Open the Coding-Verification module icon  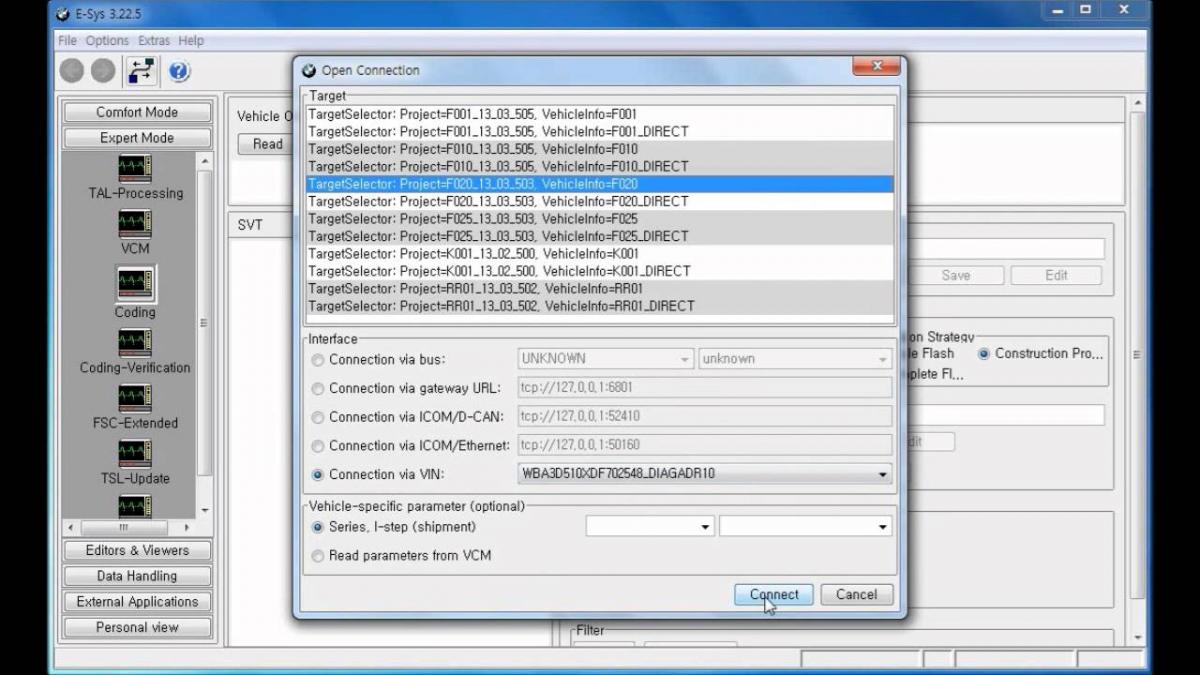(135, 343)
